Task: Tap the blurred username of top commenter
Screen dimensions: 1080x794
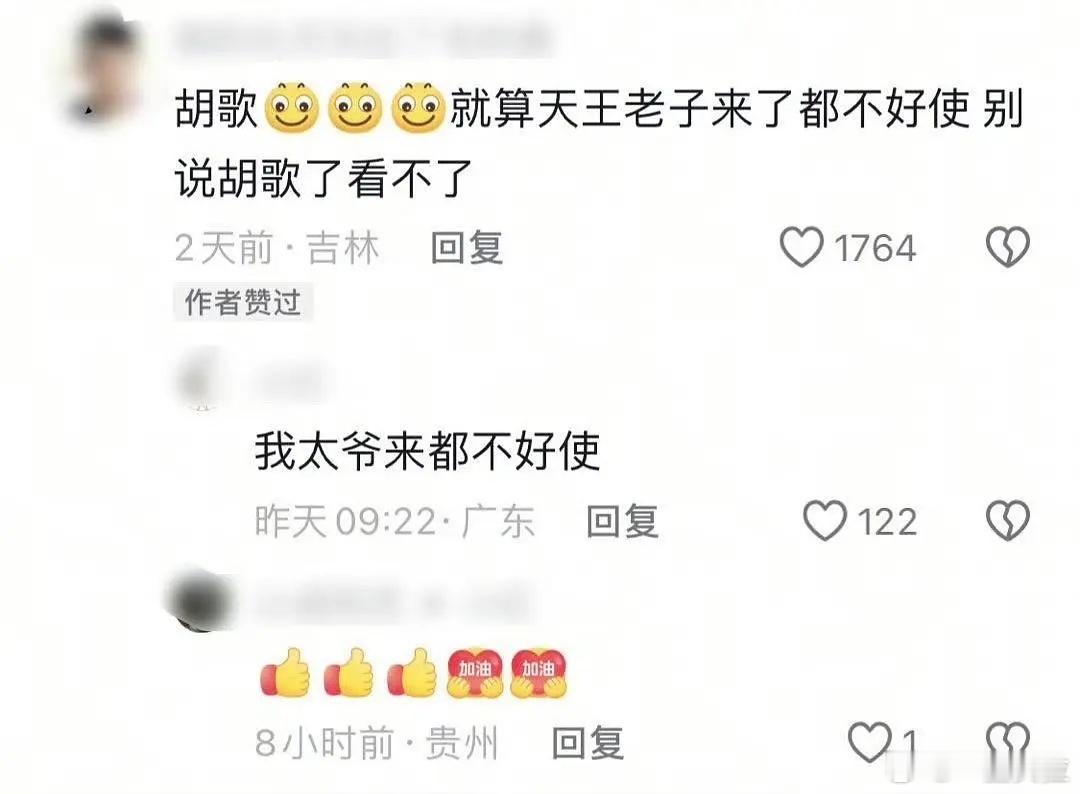Action: [365, 40]
